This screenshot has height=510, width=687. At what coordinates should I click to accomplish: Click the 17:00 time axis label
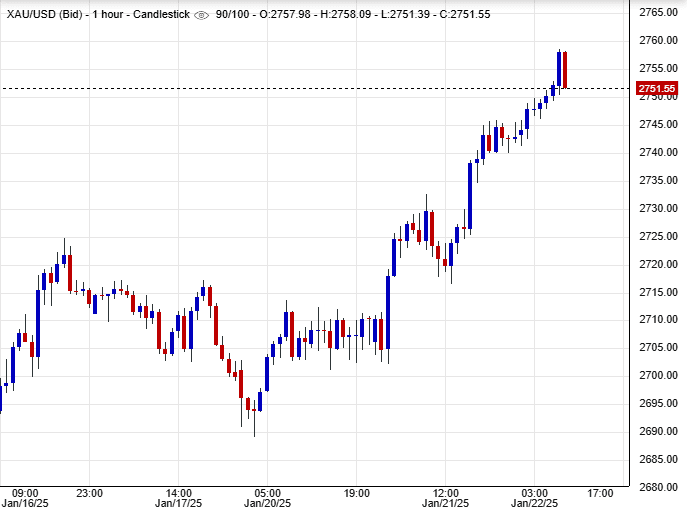pos(600,493)
